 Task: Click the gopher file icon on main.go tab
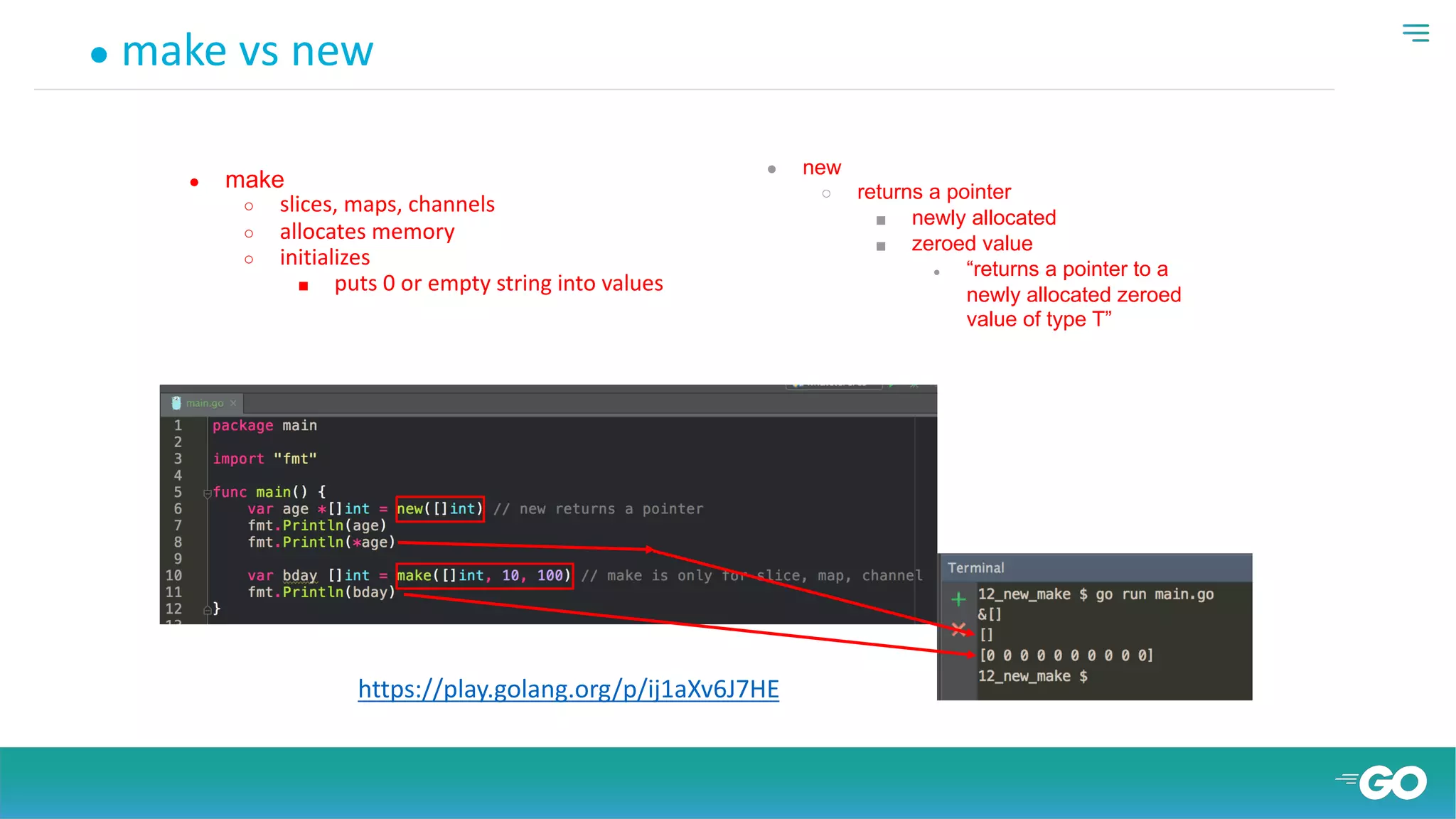(176, 403)
